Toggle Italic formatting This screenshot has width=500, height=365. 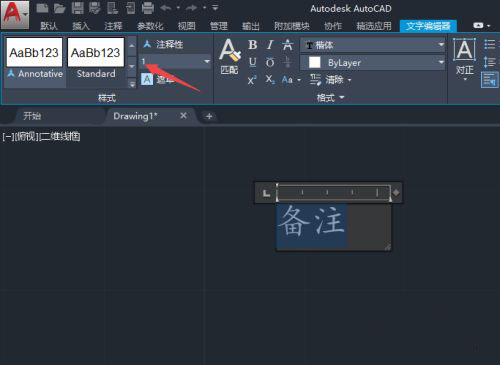coord(270,45)
